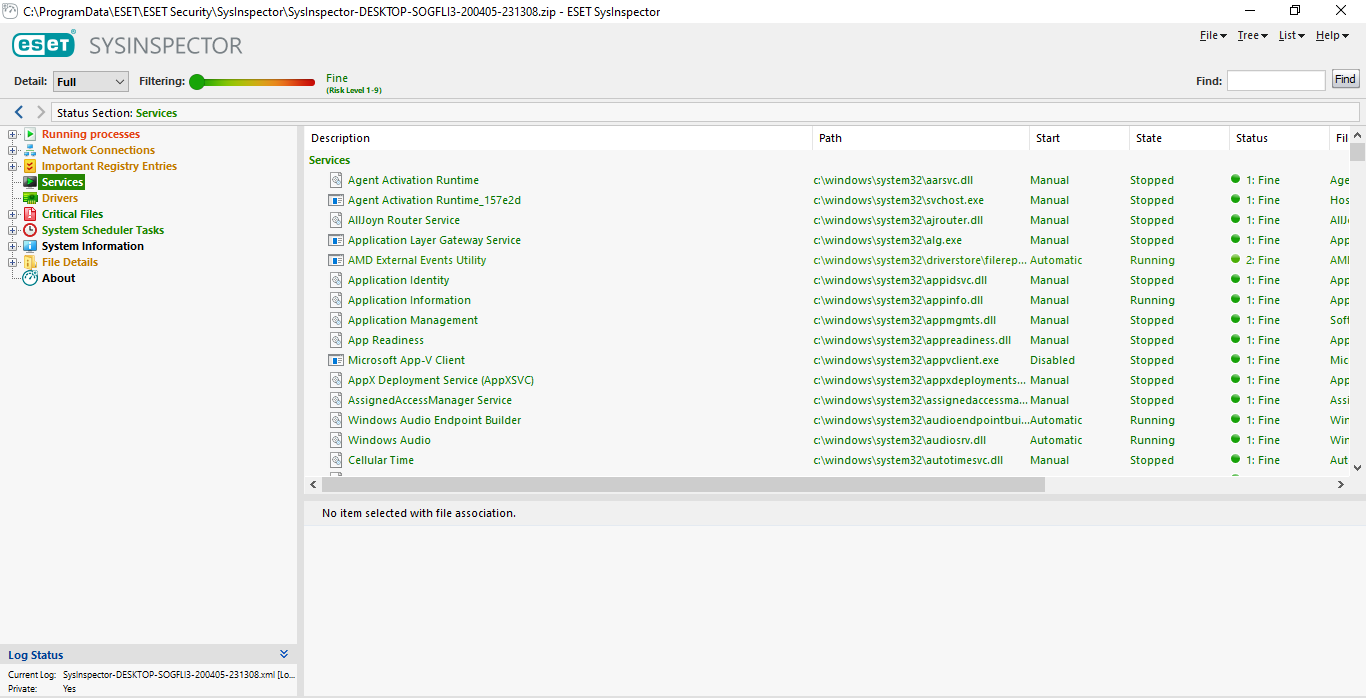Click icon of AMD External Events Utility
Viewport: 1366px width, 698px height.
point(337,260)
